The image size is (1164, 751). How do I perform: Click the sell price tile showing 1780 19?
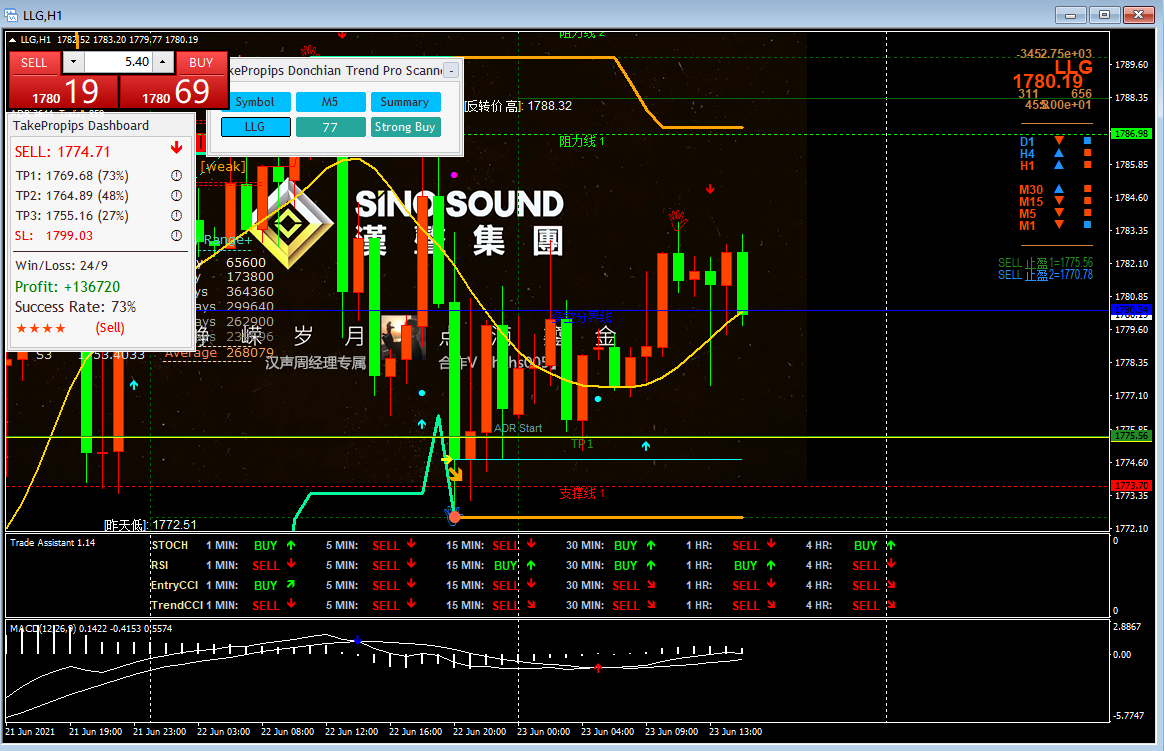point(65,91)
